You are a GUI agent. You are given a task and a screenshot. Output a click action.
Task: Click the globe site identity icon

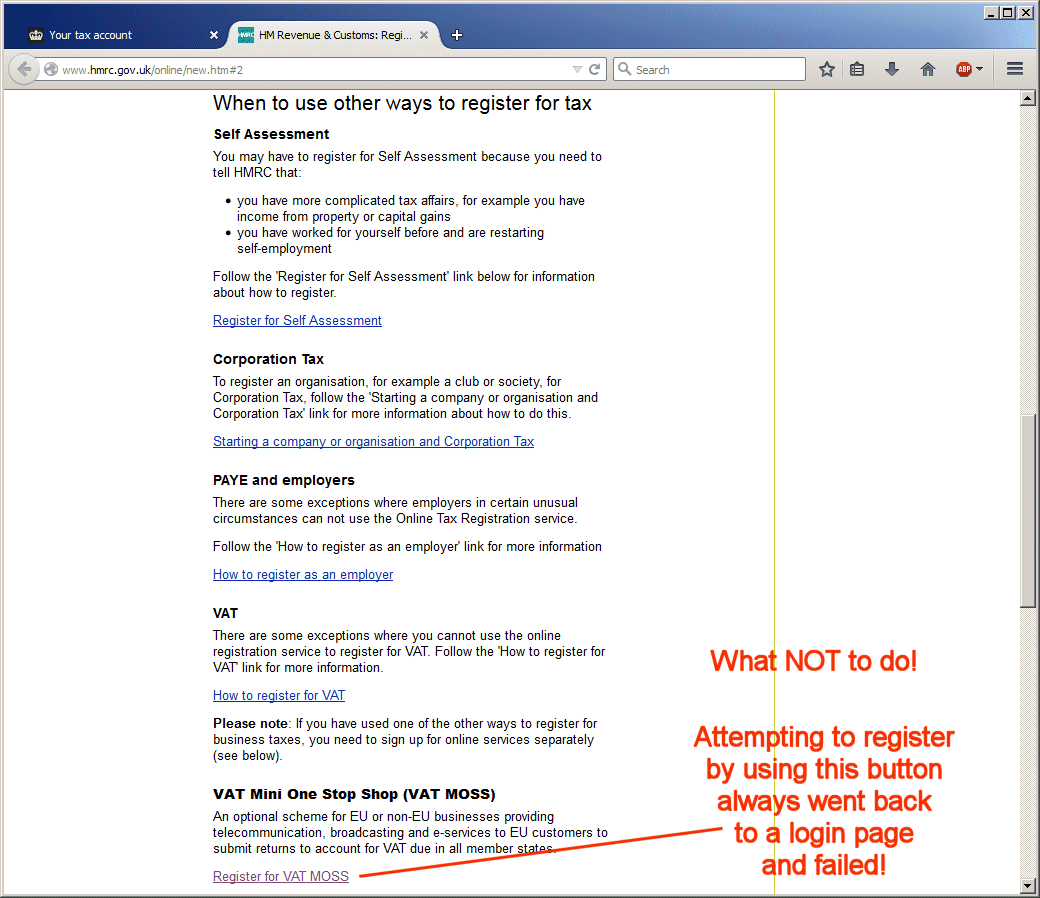(50, 69)
